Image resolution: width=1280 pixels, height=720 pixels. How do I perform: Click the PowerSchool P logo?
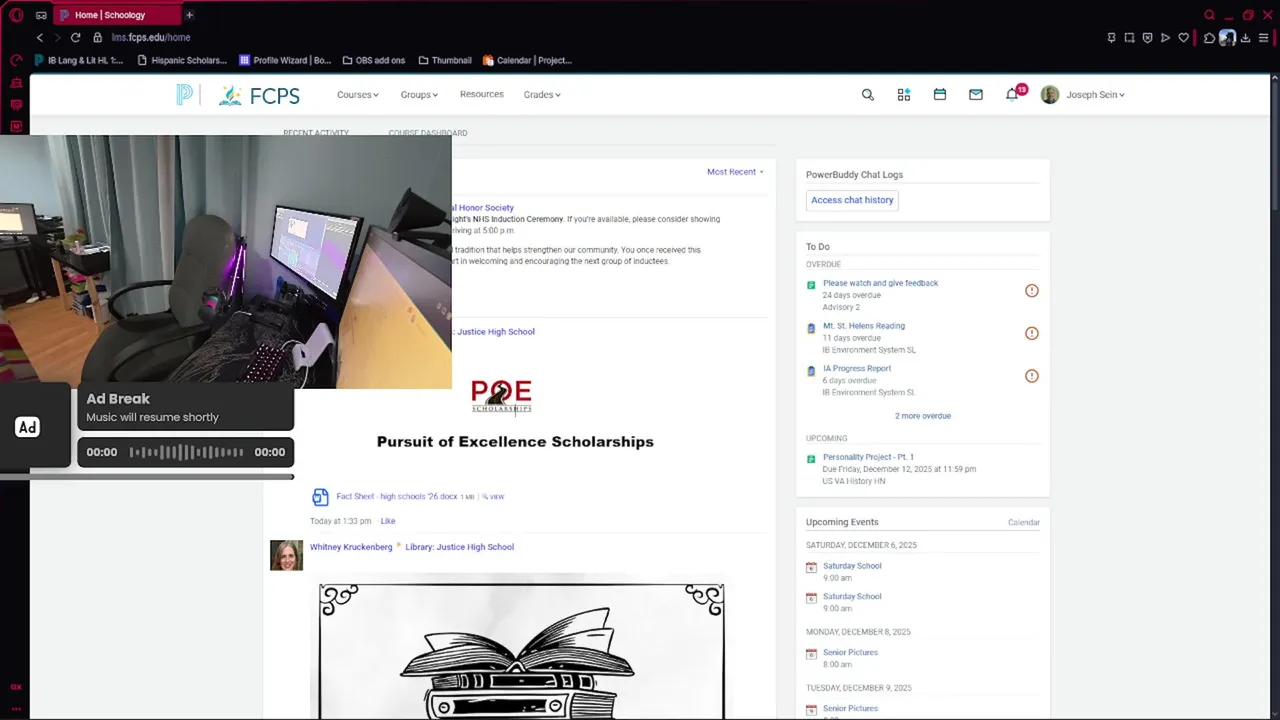(184, 95)
